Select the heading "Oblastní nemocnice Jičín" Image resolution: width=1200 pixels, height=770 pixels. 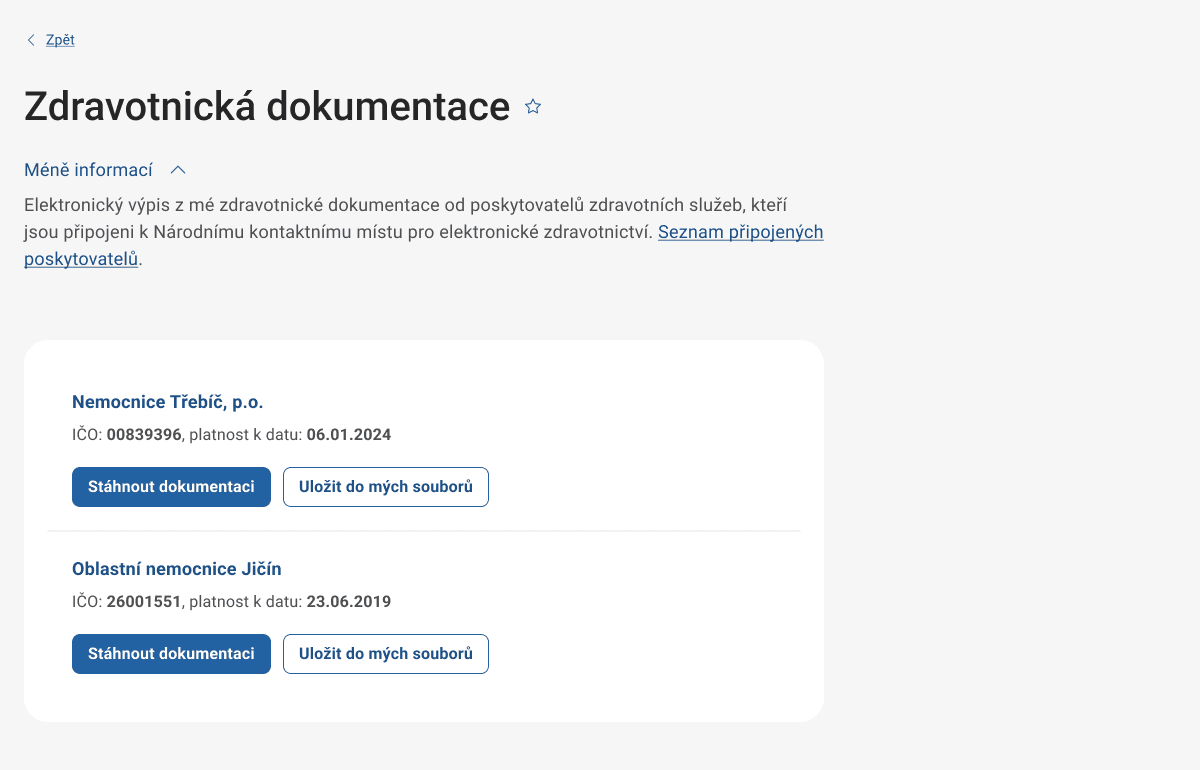coord(176,568)
